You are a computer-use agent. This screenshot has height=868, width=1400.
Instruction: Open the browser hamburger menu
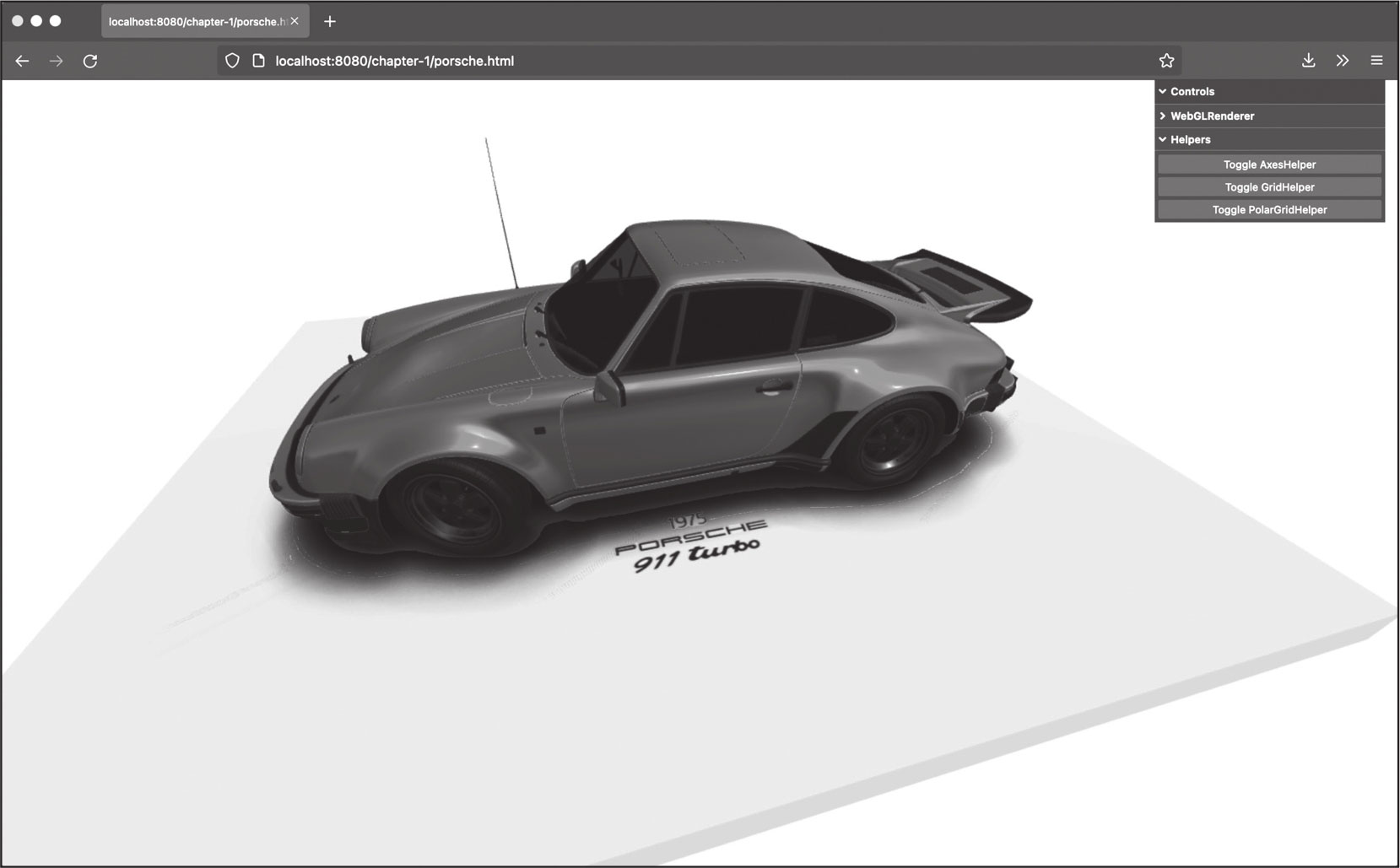pos(1376,61)
